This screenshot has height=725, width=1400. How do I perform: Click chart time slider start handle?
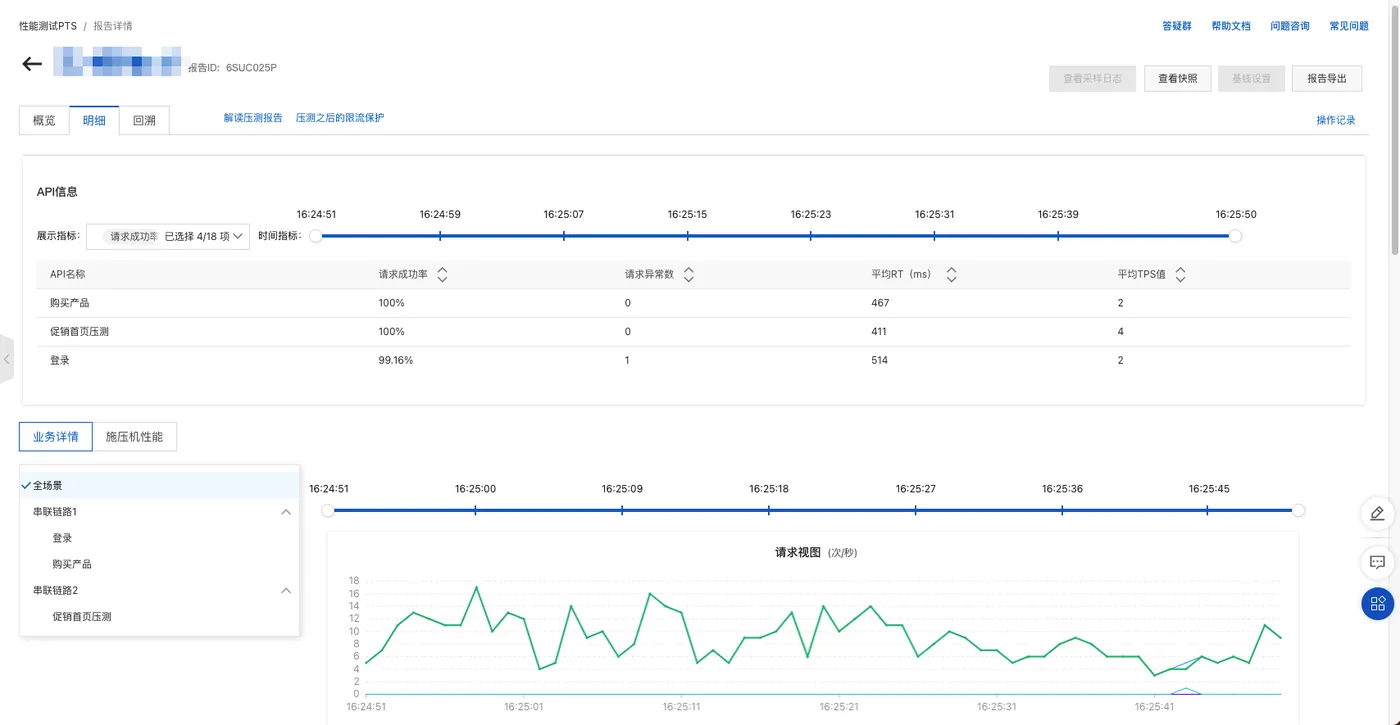tap(328, 510)
